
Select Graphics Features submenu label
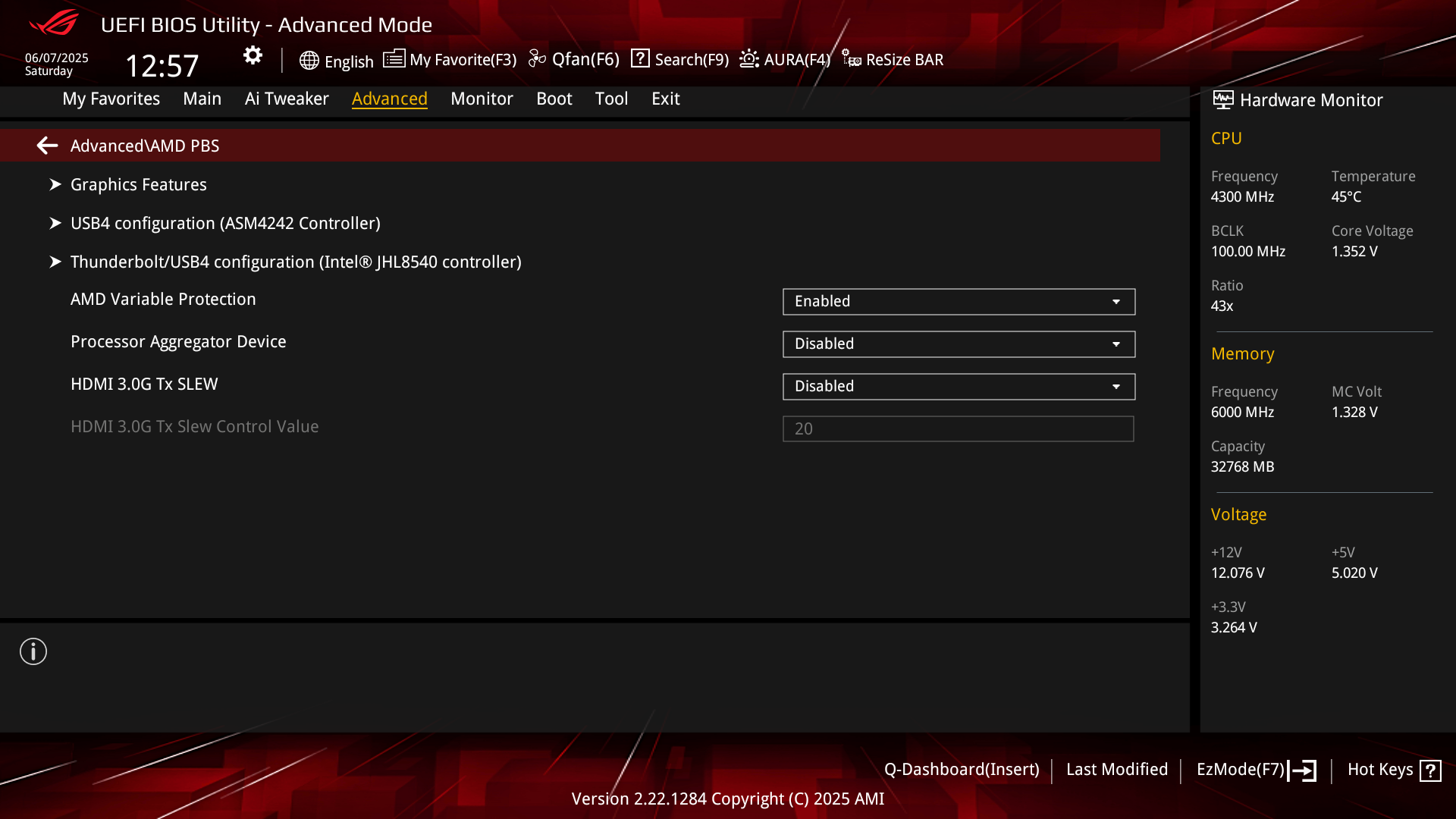(139, 185)
